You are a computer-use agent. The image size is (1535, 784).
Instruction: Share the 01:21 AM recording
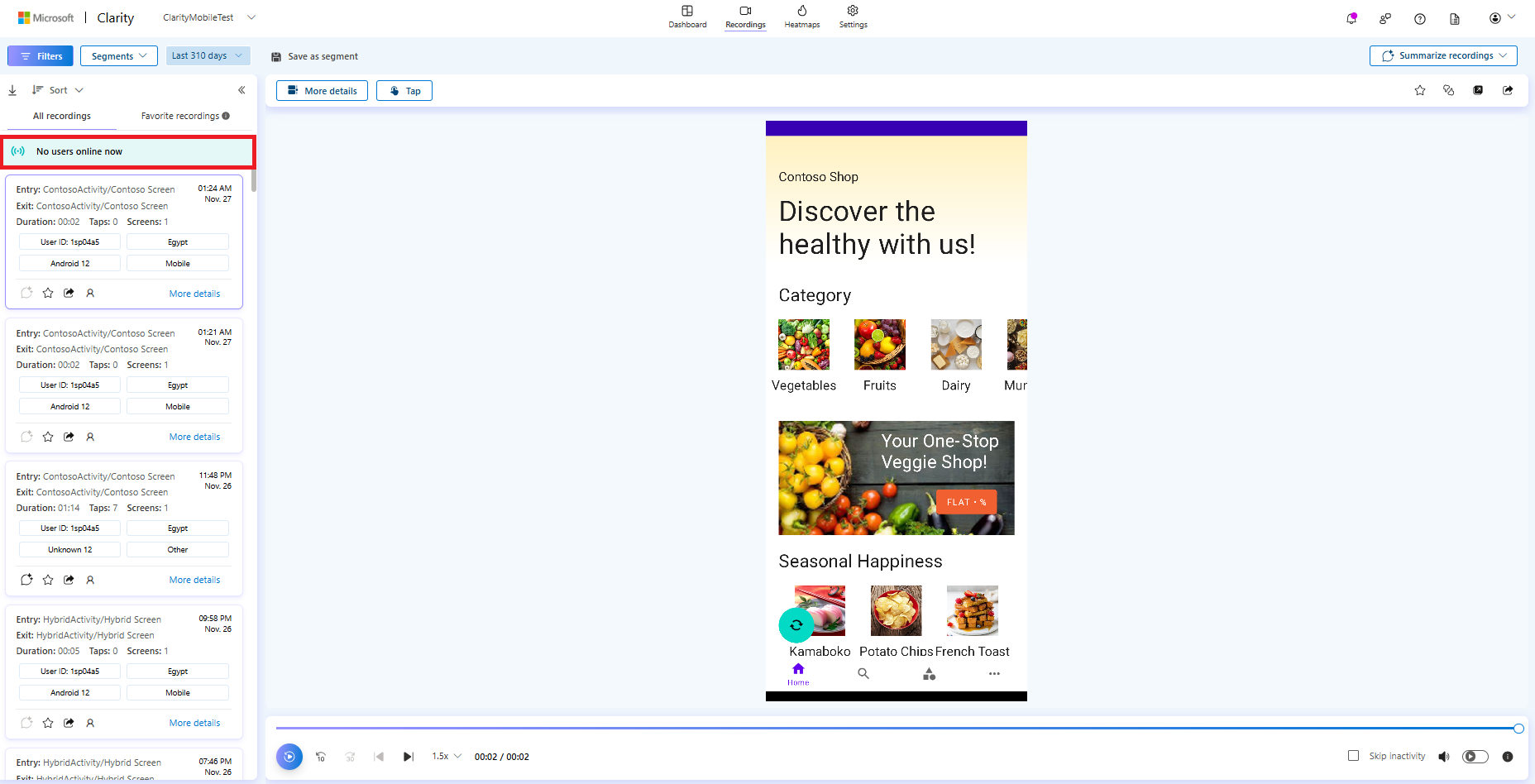(69, 436)
